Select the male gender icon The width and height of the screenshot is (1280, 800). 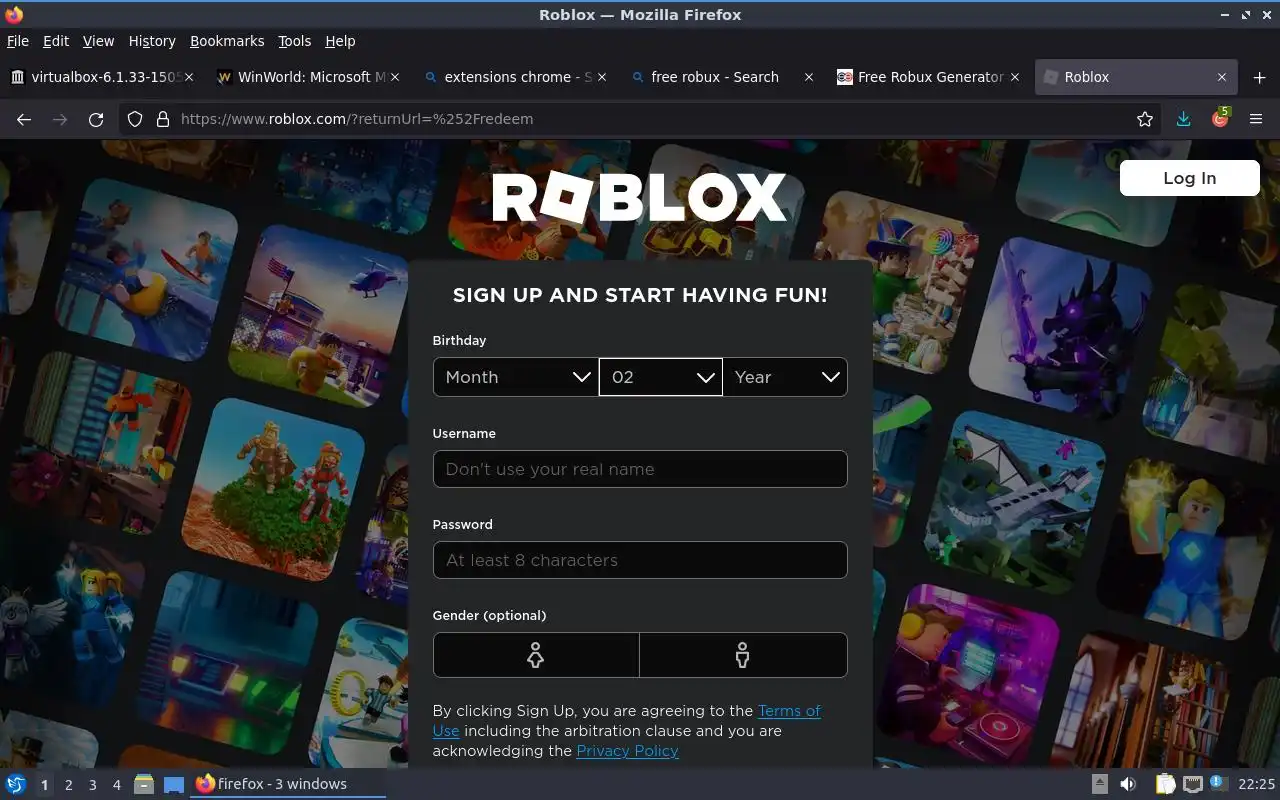point(743,655)
